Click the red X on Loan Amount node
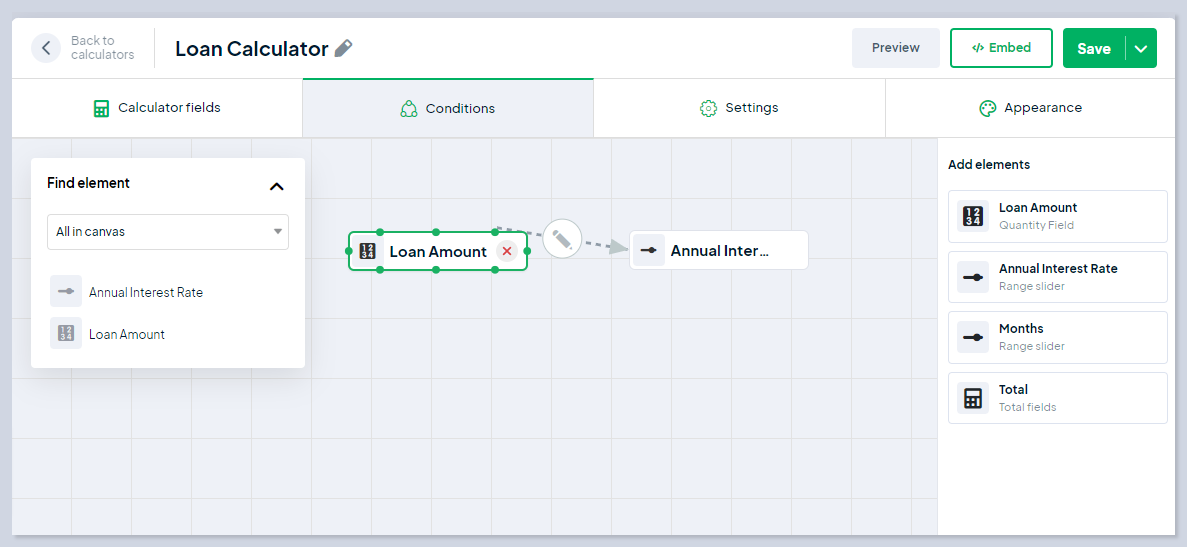The height and width of the screenshot is (547, 1187). coord(507,251)
